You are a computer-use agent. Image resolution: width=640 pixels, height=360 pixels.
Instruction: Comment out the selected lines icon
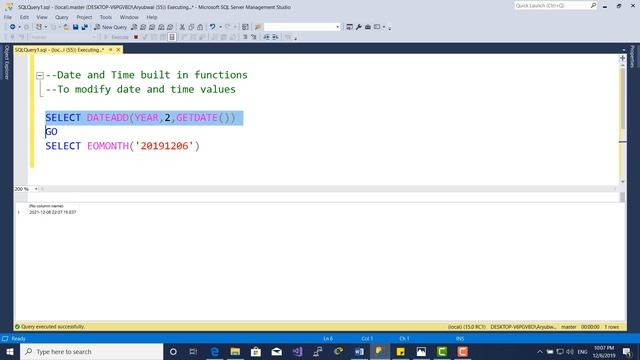click(245, 37)
